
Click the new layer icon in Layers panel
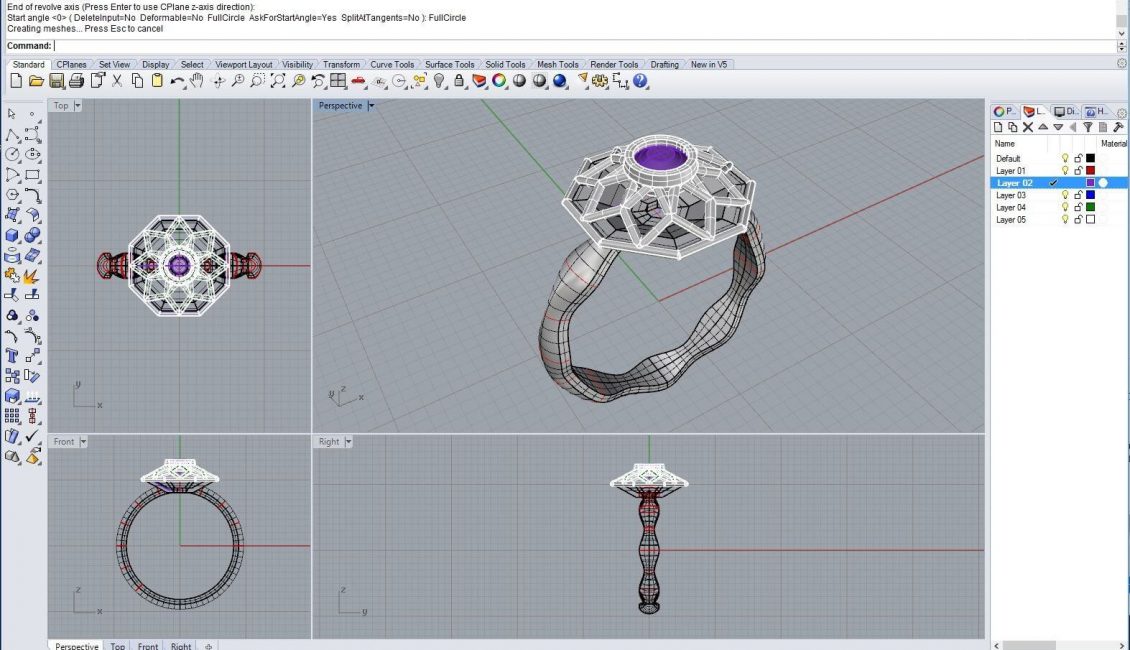click(x=998, y=127)
